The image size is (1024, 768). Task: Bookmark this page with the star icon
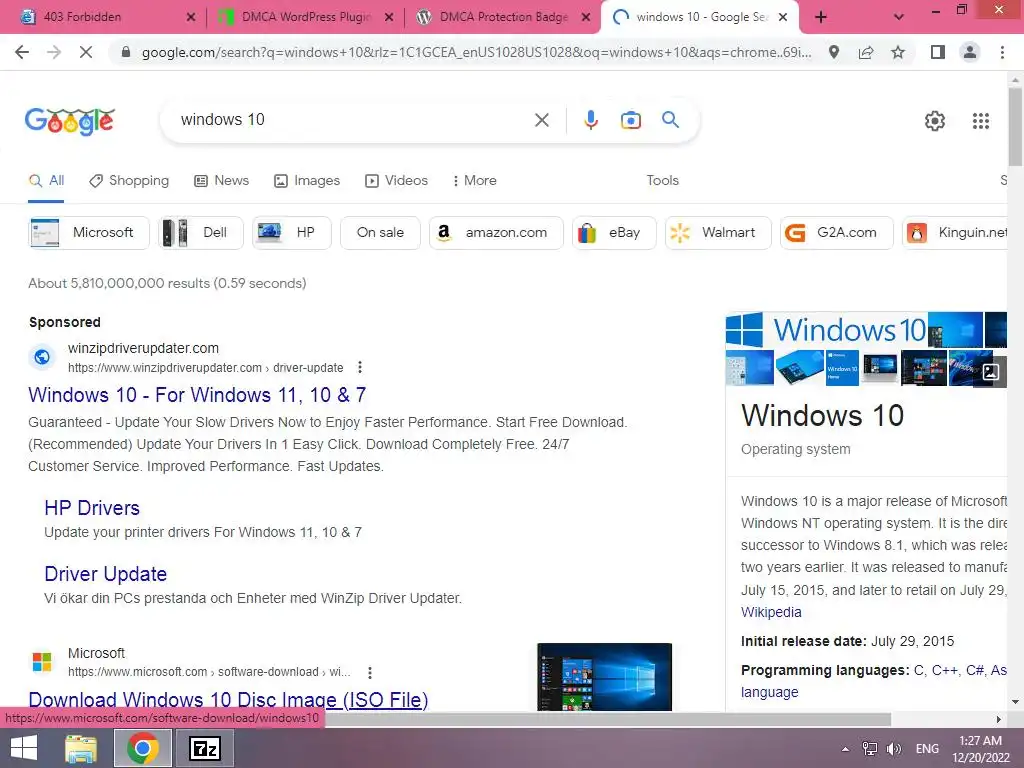click(x=899, y=52)
